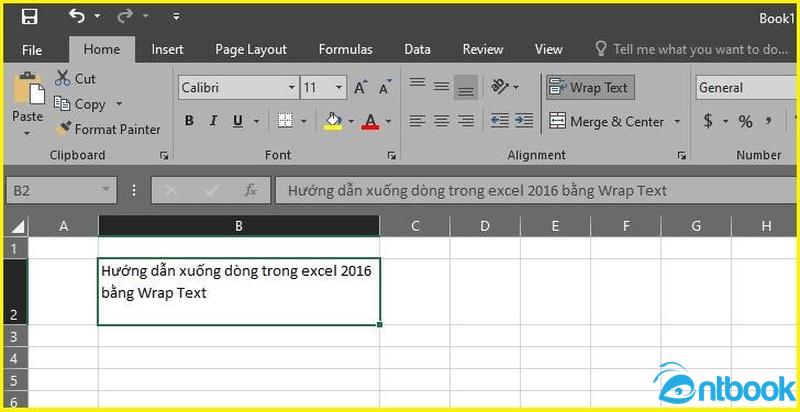
Task: Toggle Bold formatting
Action: (x=189, y=121)
